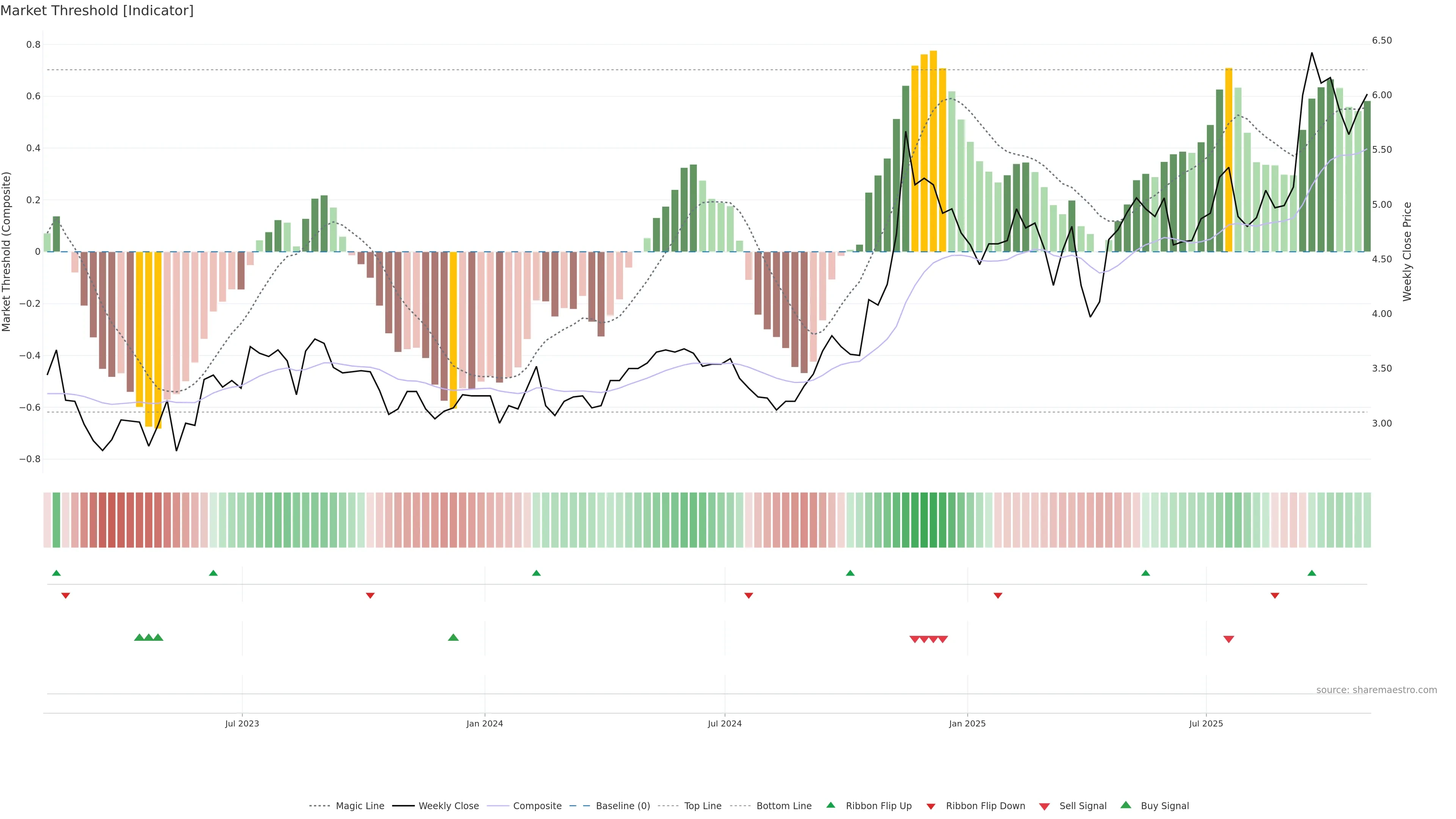The height and width of the screenshot is (819, 1456).
Task: Click the green Buy Signal triangle in legend
Action: click(1125, 805)
